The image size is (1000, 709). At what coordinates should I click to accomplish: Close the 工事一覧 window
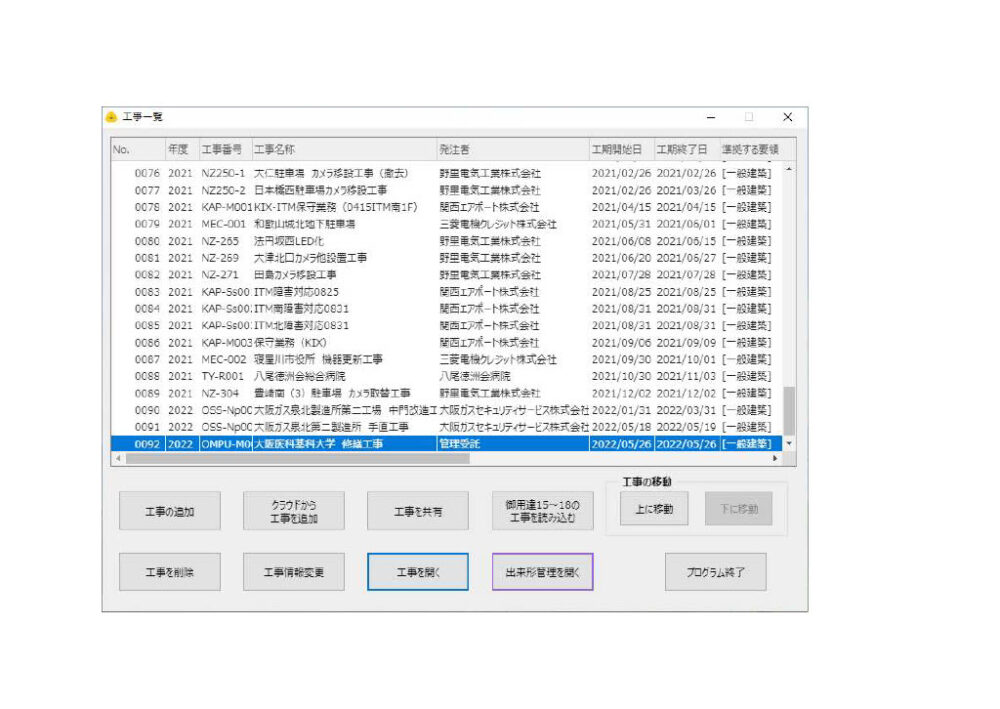(x=788, y=117)
